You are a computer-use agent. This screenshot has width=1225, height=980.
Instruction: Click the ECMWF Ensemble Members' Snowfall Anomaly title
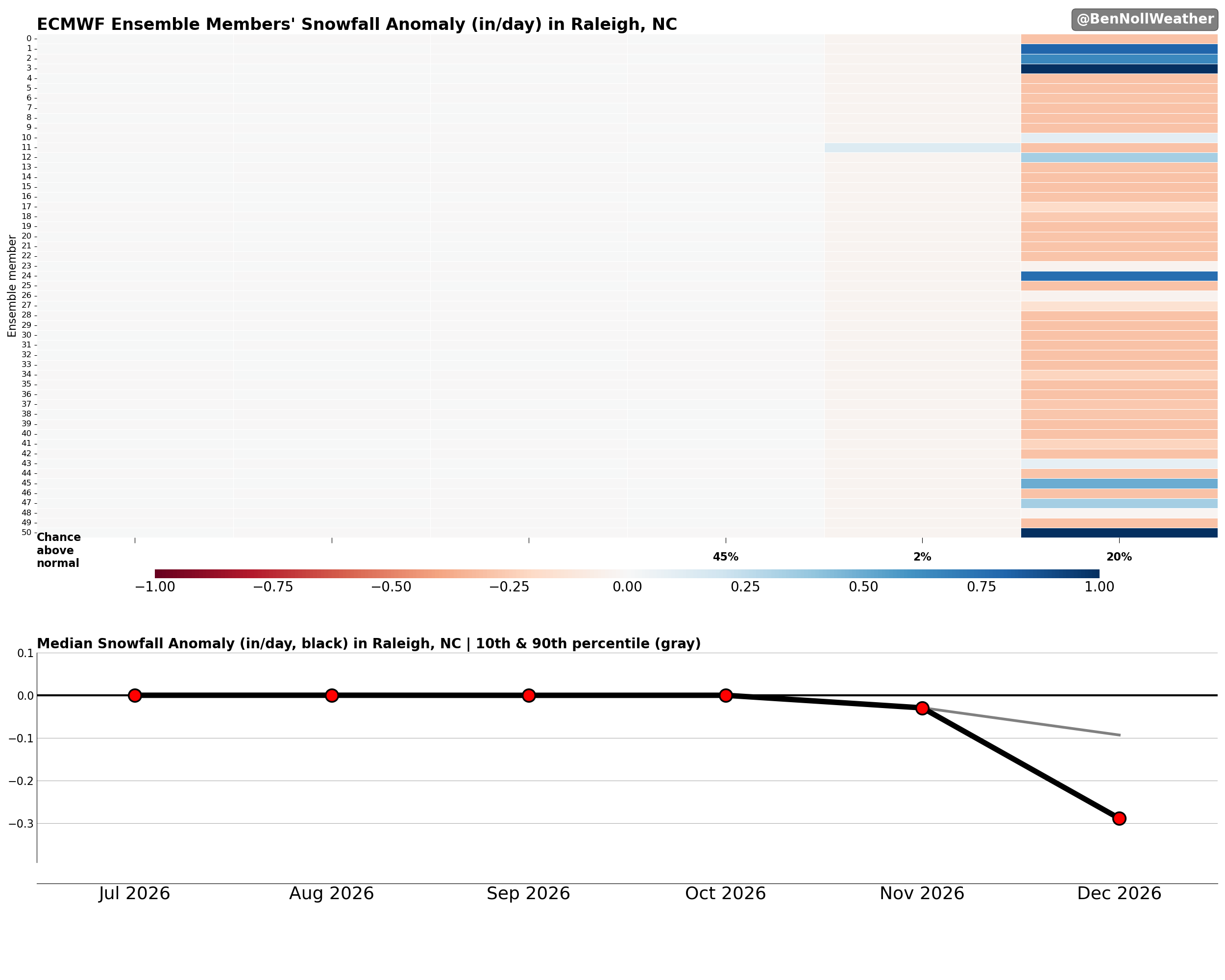click(357, 24)
